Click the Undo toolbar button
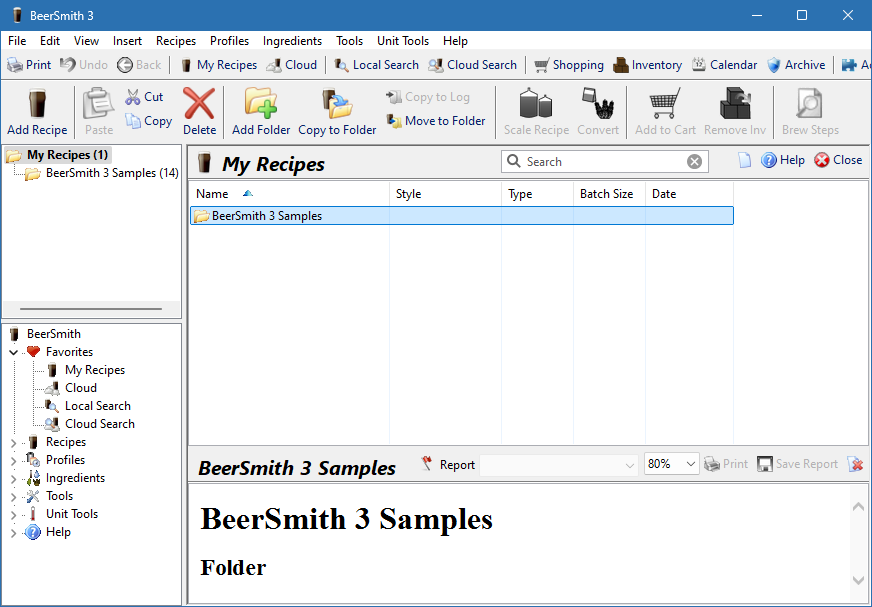This screenshot has width=872, height=607. (84, 65)
